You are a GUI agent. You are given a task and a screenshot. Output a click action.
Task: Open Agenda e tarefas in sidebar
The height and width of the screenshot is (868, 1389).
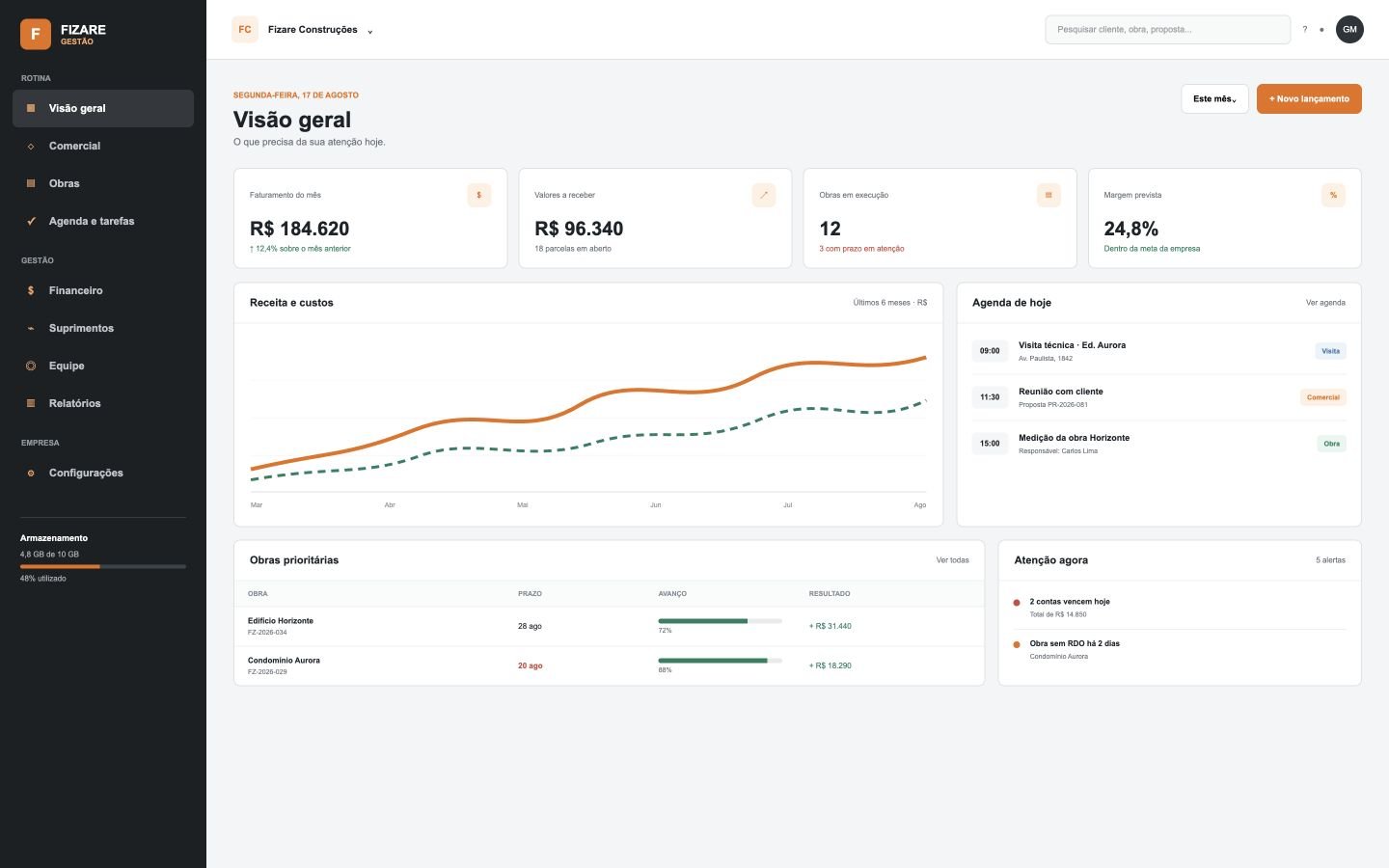(103, 221)
